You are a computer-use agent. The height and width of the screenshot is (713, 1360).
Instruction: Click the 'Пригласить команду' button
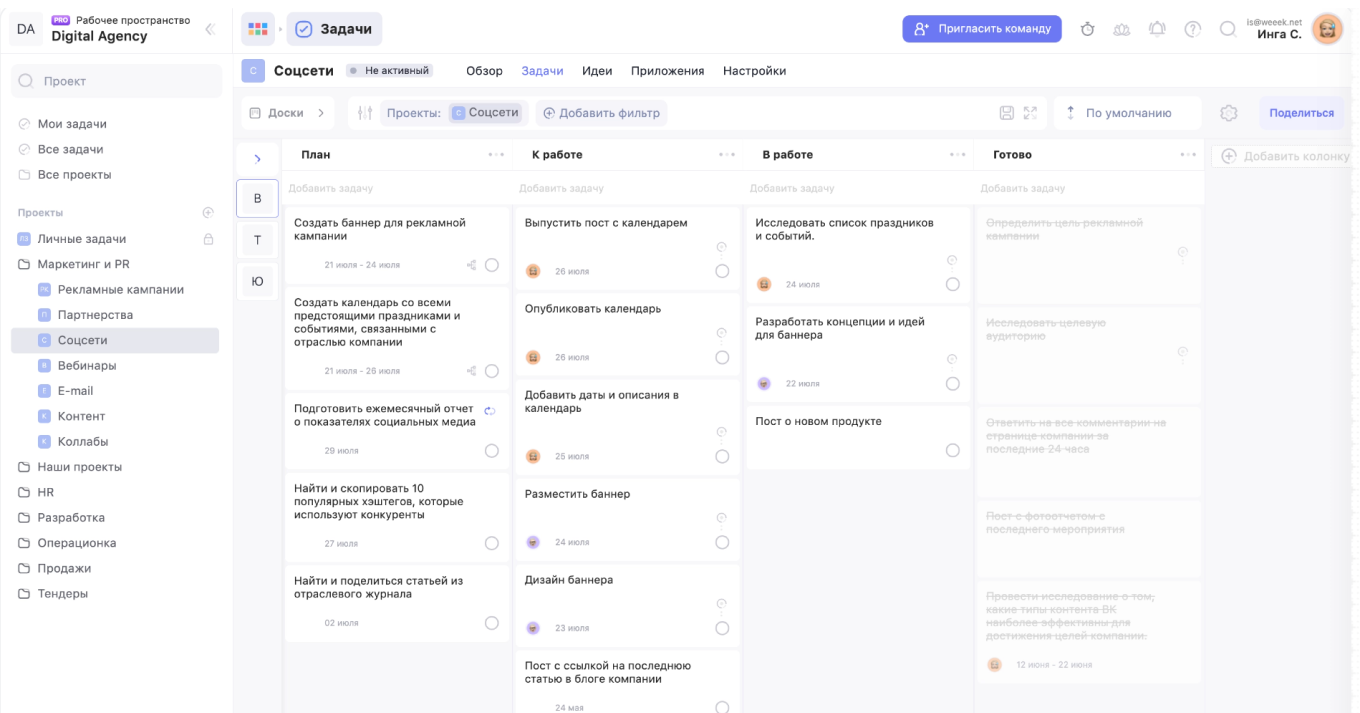tap(982, 29)
